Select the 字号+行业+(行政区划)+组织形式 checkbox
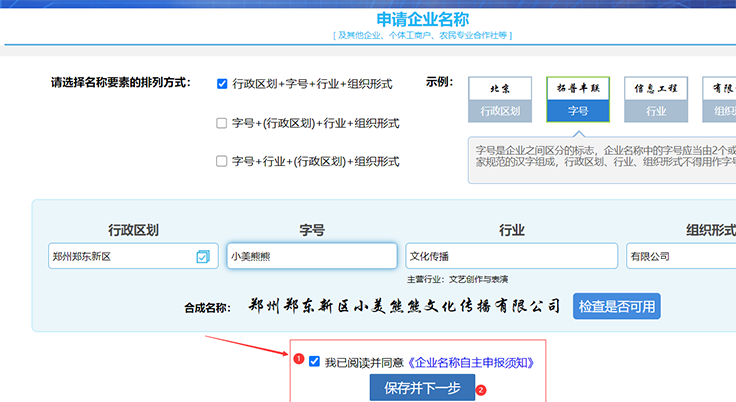This screenshot has width=736, height=402. 222,161
